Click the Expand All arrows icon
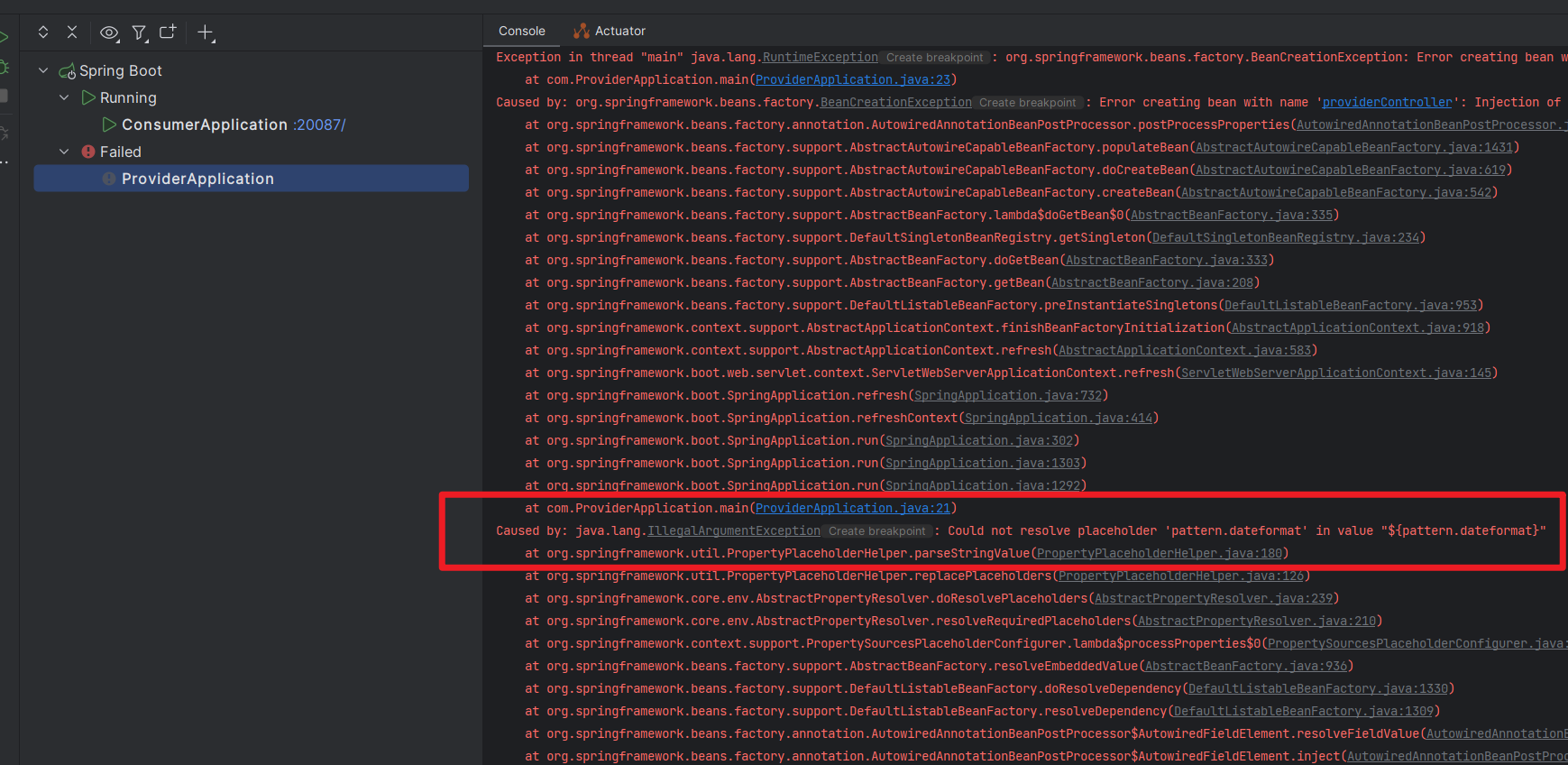Screen dimensions: 1568x765 43,32
